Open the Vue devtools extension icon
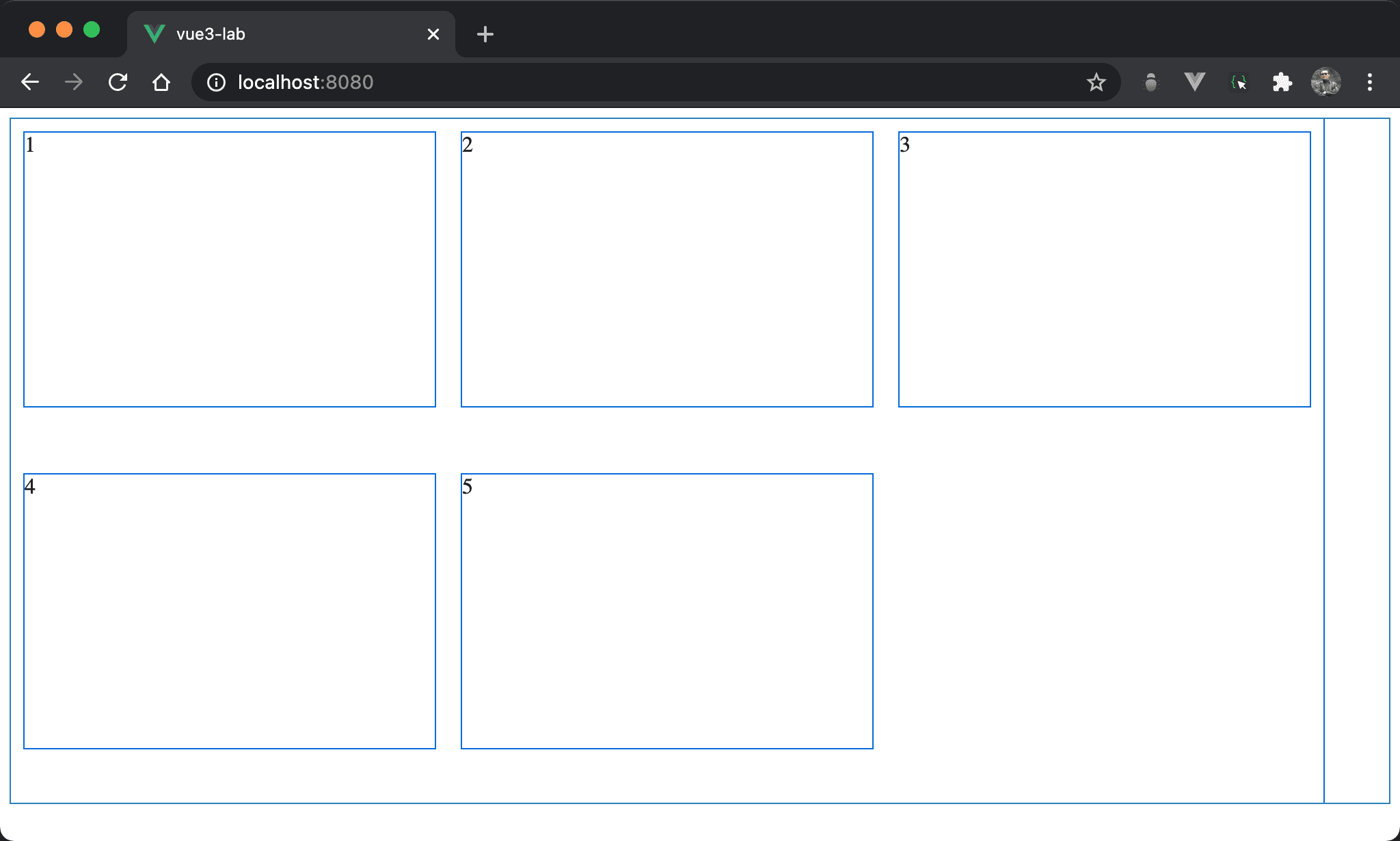 (x=1194, y=82)
